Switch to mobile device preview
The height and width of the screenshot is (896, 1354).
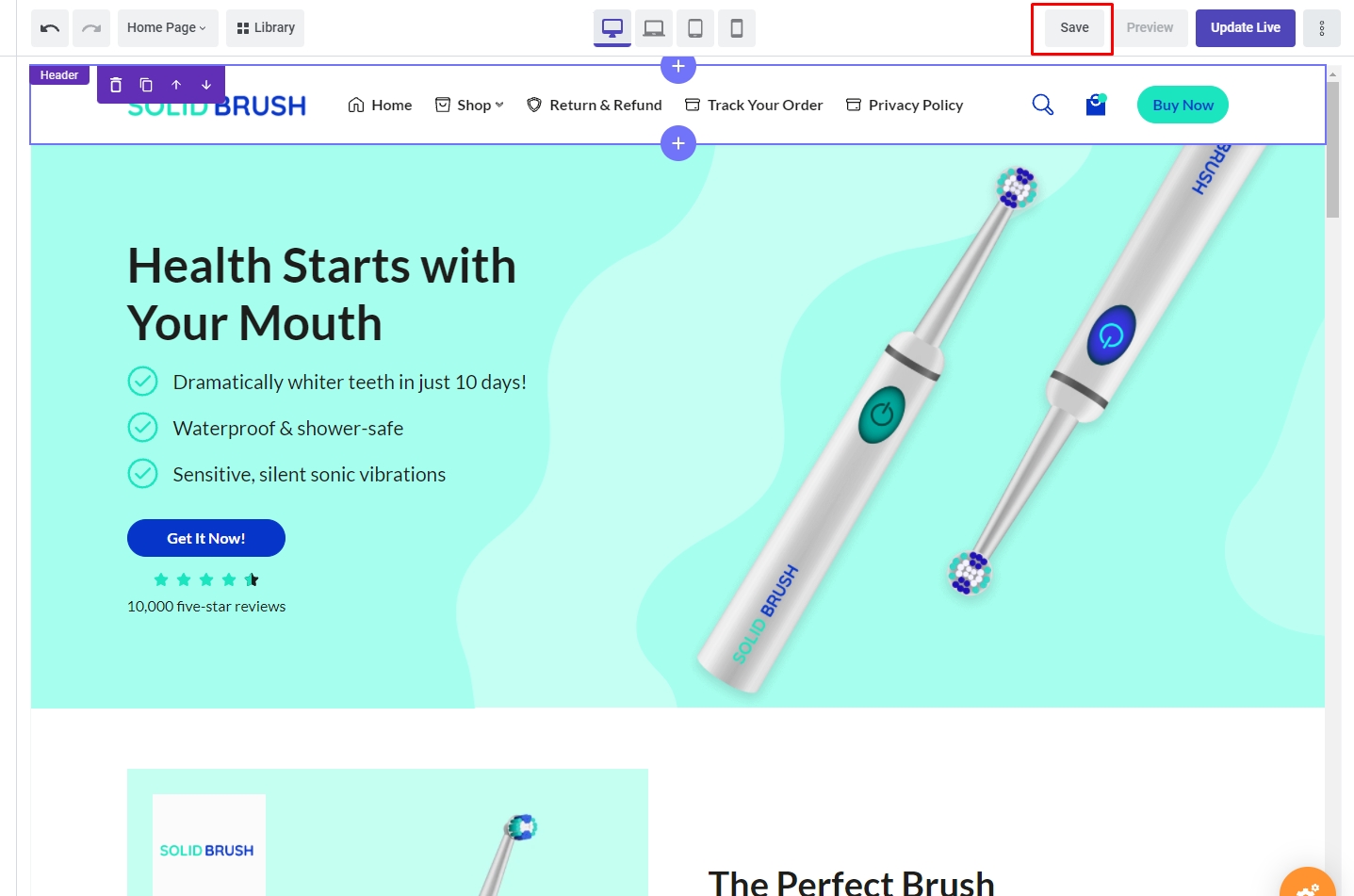pyautogui.click(x=737, y=28)
